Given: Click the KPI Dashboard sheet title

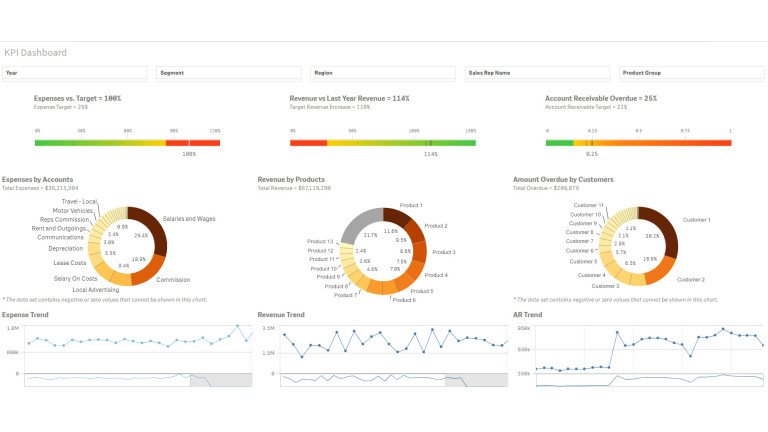Looking at the screenshot, I should (x=36, y=53).
